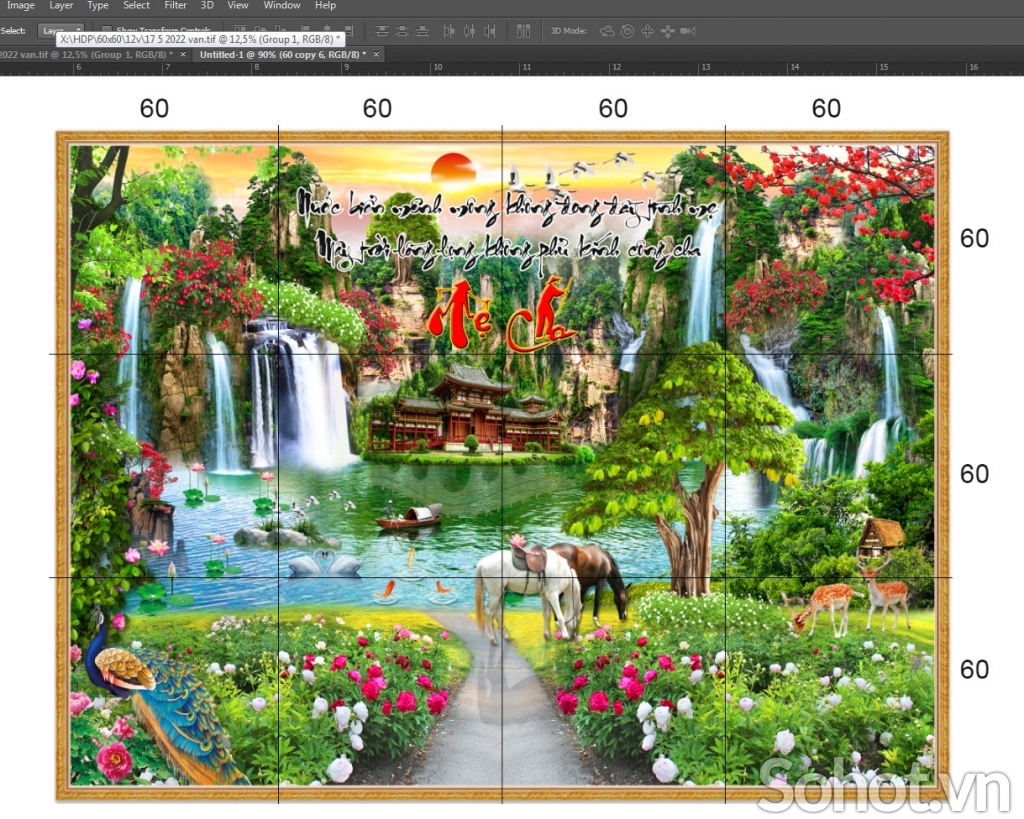Close the Untitled-1 document tab
This screenshot has width=1024, height=819.
pyautogui.click(x=378, y=54)
